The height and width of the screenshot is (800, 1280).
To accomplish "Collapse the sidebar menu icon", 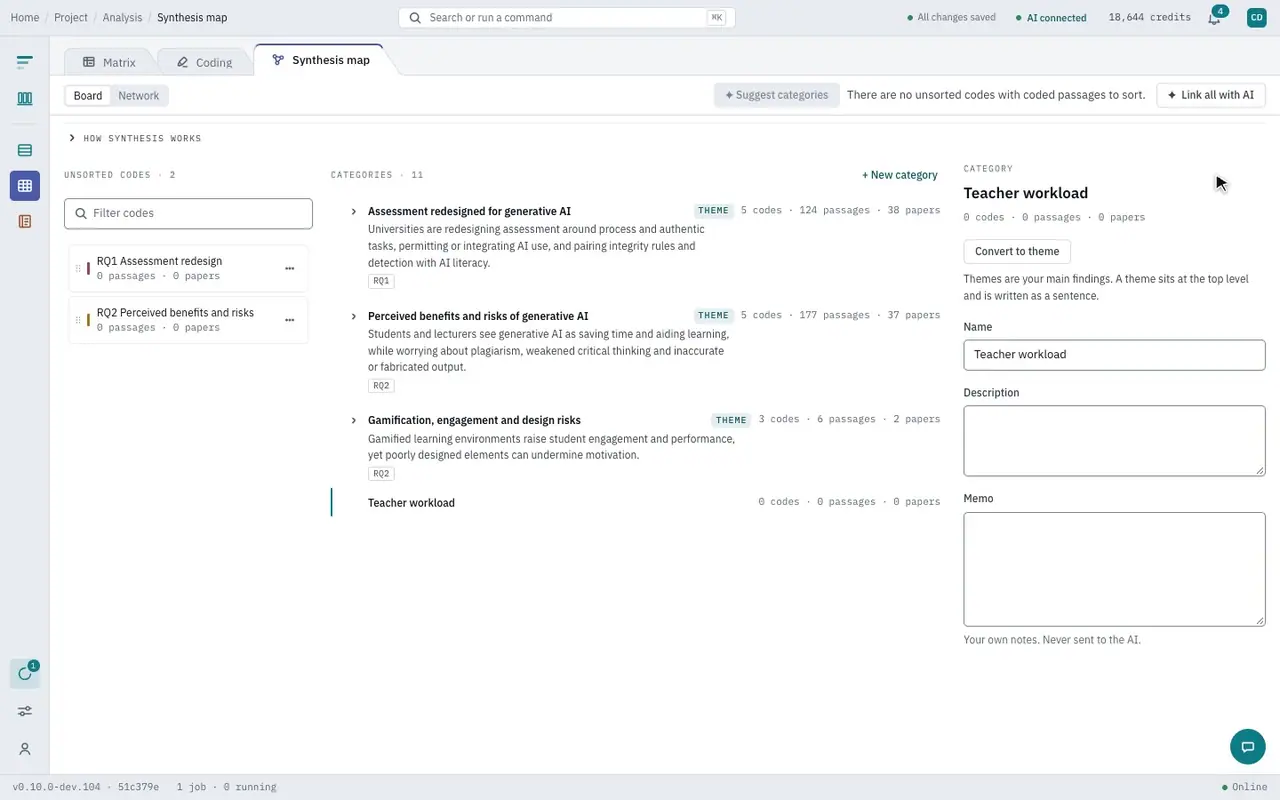I will pos(25,62).
